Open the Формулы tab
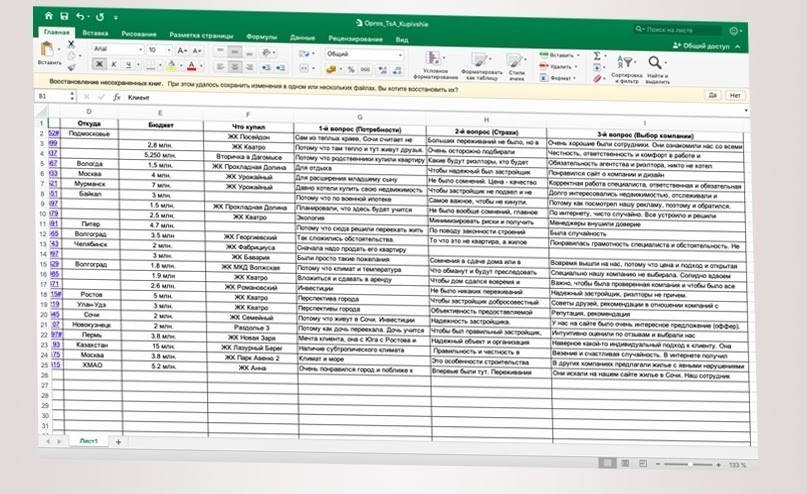Screen dimensions: 807x494 click(x=261, y=37)
